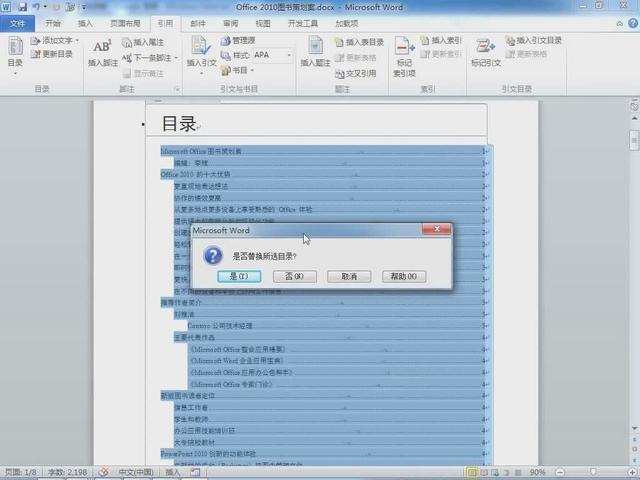Open the customize quick access toolbar dropdown
Image resolution: width=640 pixels, height=480 pixels.
tap(84, 7)
